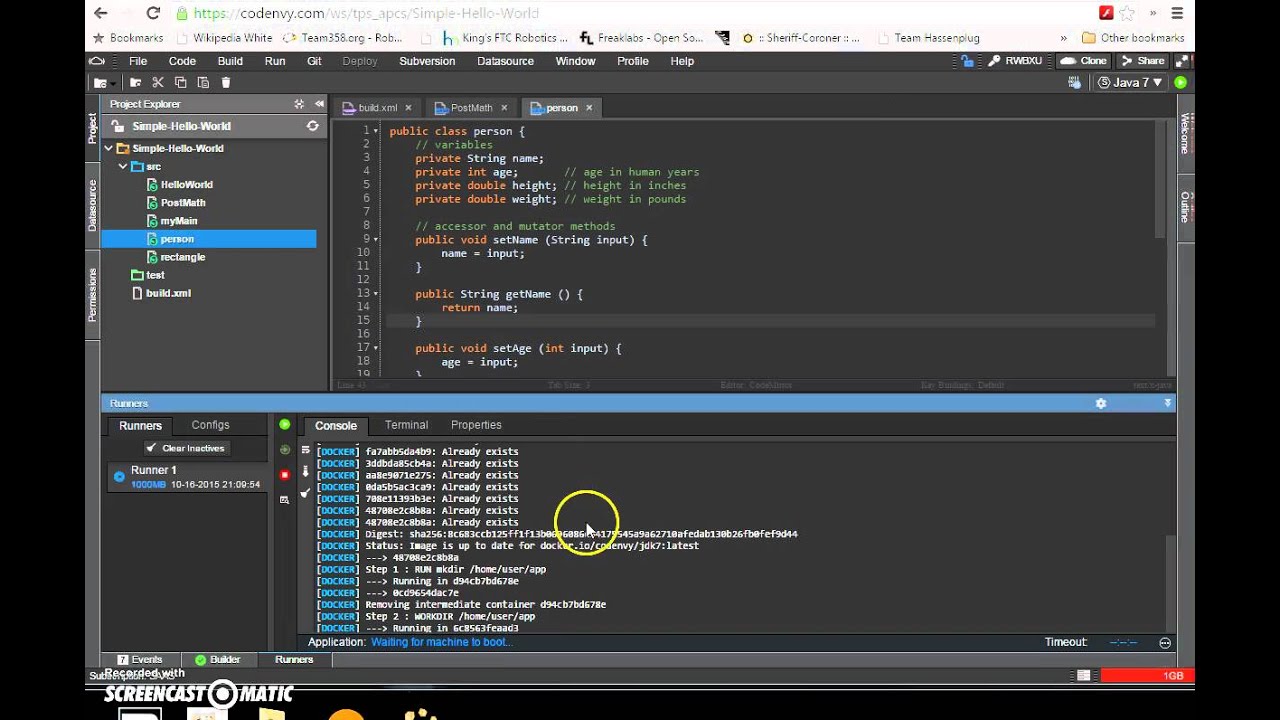
Task: Click the Clone button
Action: click(1084, 61)
